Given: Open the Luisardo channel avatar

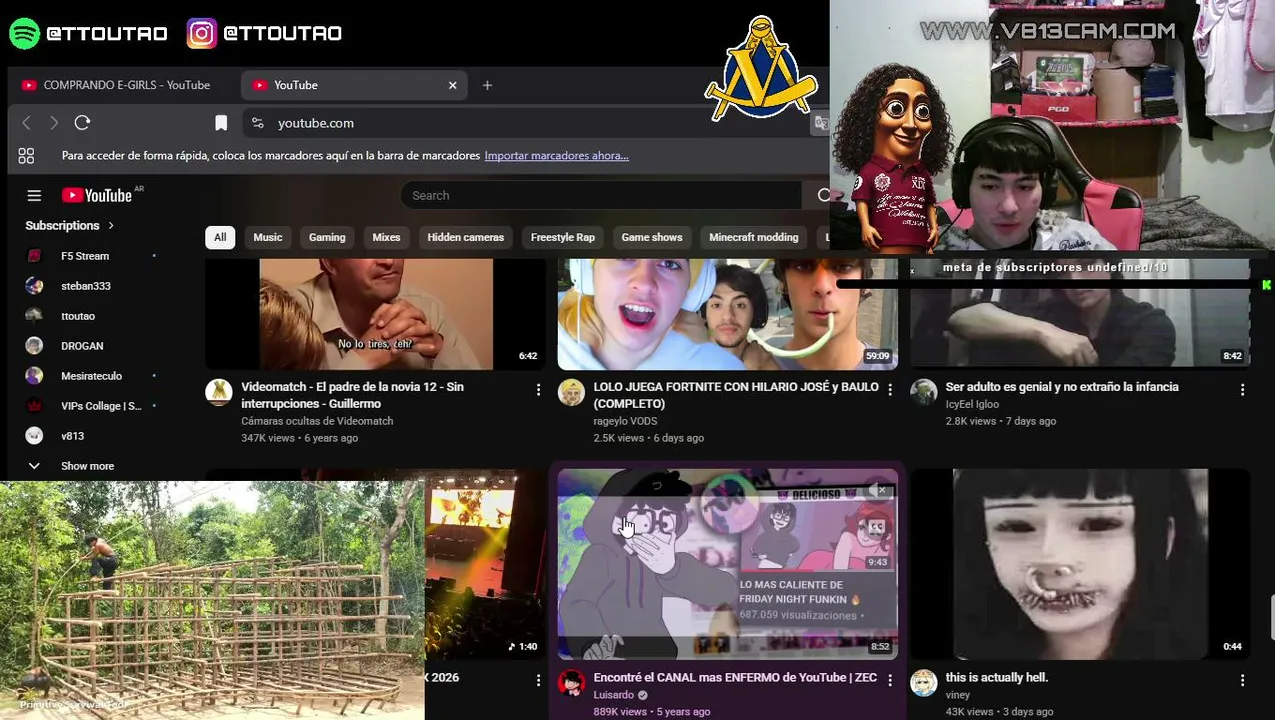Looking at the screenshot, I should tap(571, 683).
